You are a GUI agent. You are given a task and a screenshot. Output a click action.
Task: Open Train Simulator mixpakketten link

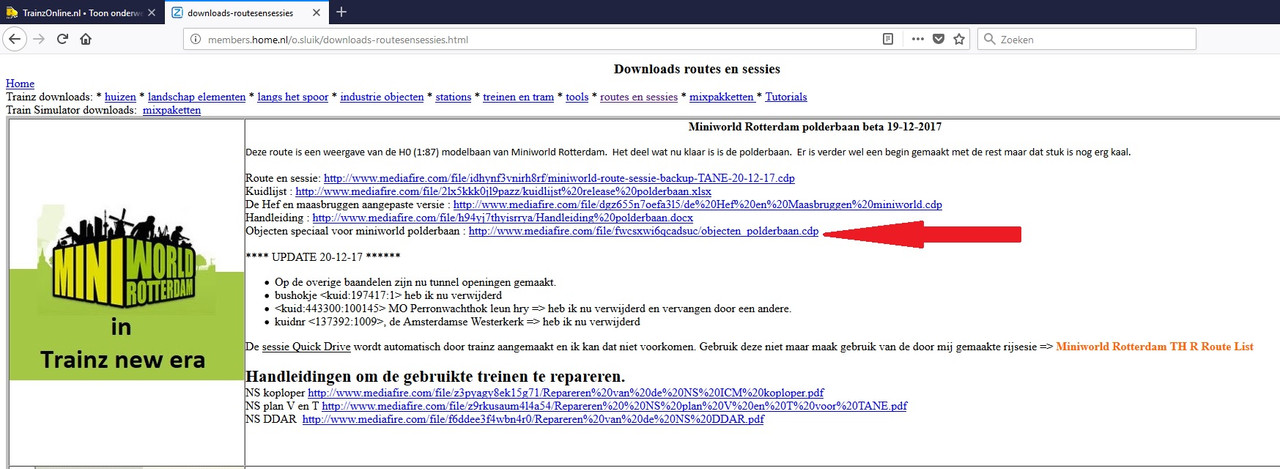pyautogui.click(x=172, y=110)
